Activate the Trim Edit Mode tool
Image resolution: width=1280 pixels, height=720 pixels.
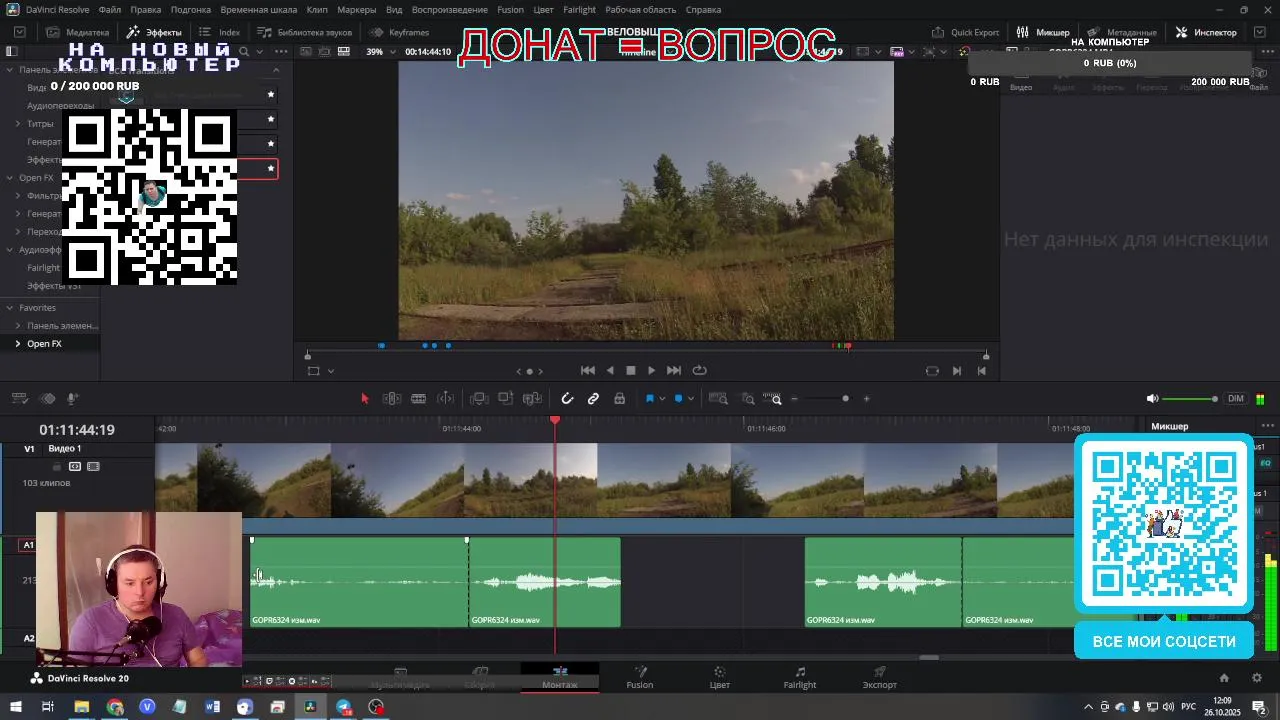pos(392,399)
